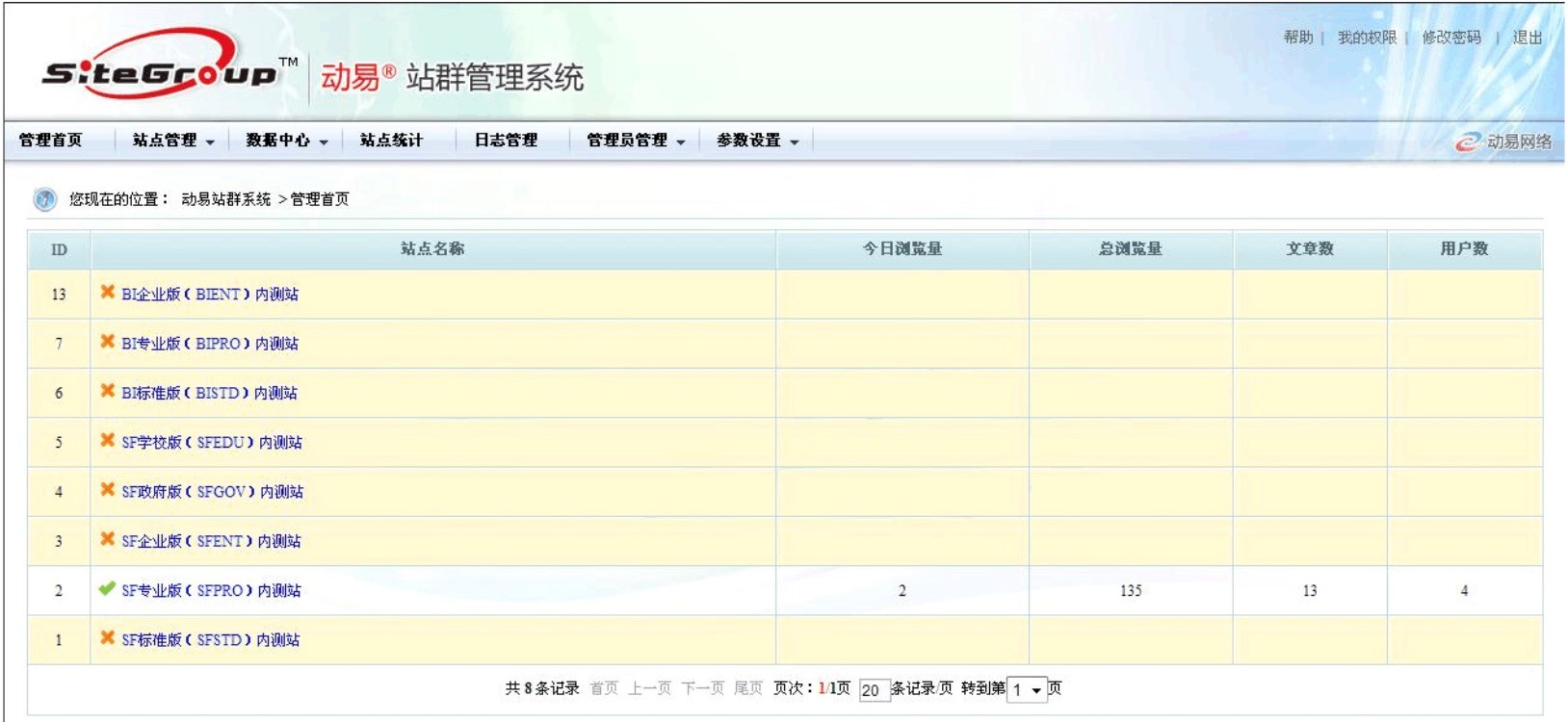1568x722 pixels.
Task: Click the 共8条记录 record count text
Action: (x=542, y=688)
